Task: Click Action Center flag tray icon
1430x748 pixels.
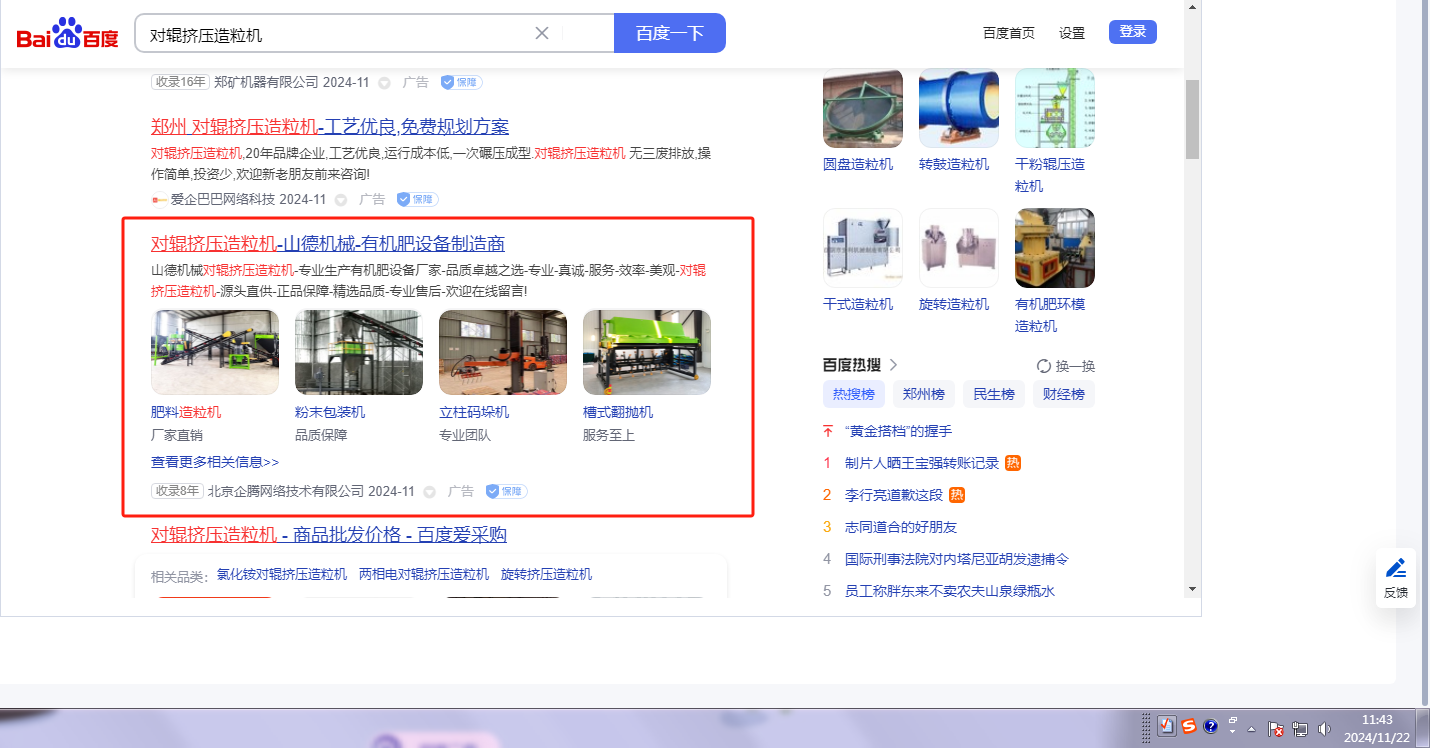Action: (1275, 729)
